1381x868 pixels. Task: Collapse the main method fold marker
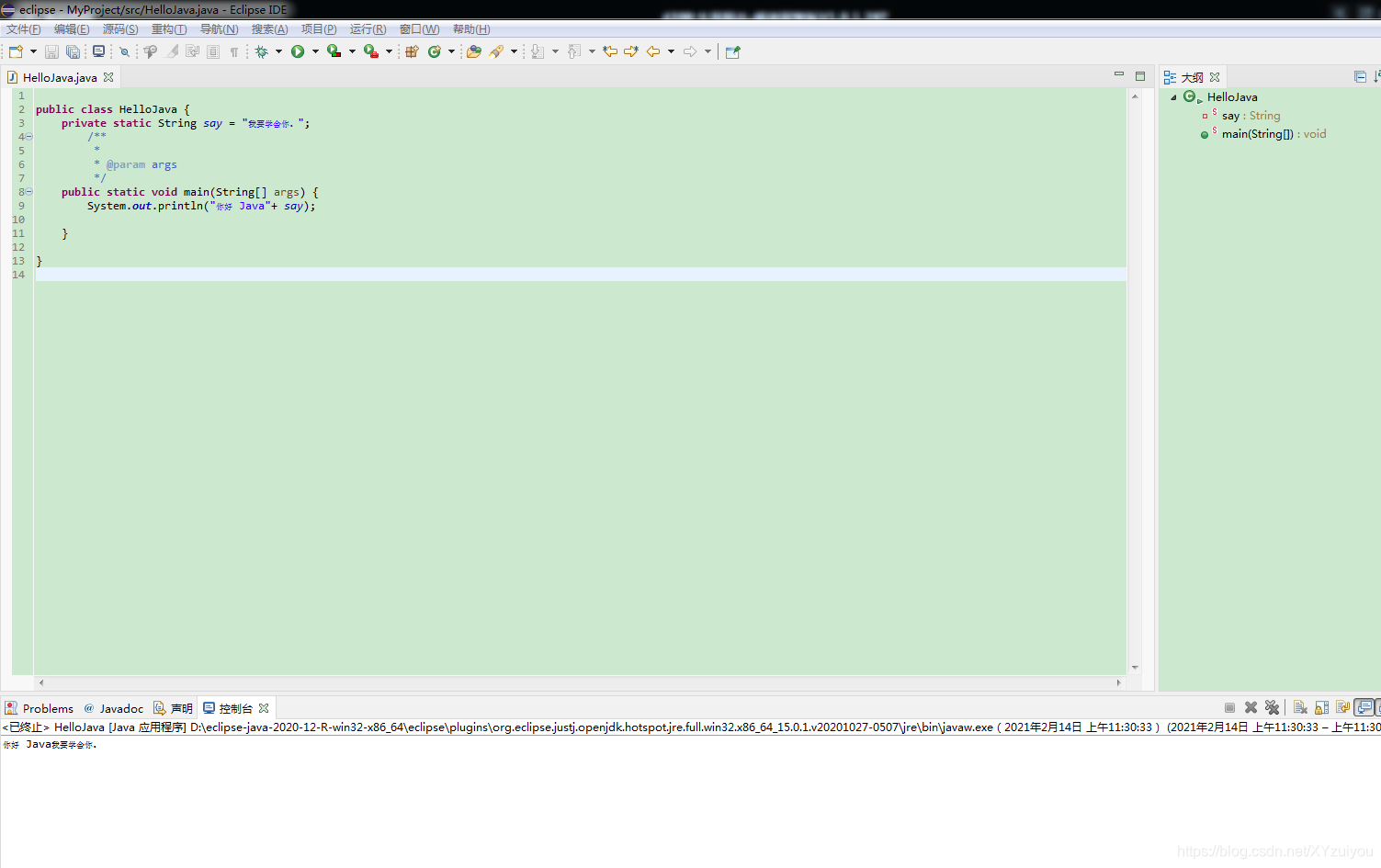[28, 192]
